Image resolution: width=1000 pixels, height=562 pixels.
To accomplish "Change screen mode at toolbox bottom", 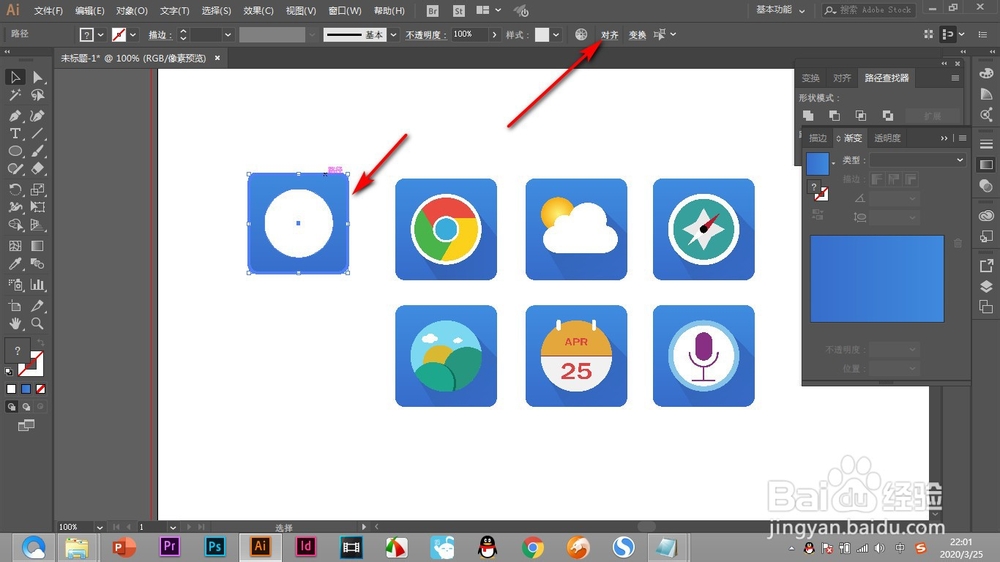I will click(x=26, y=425).
